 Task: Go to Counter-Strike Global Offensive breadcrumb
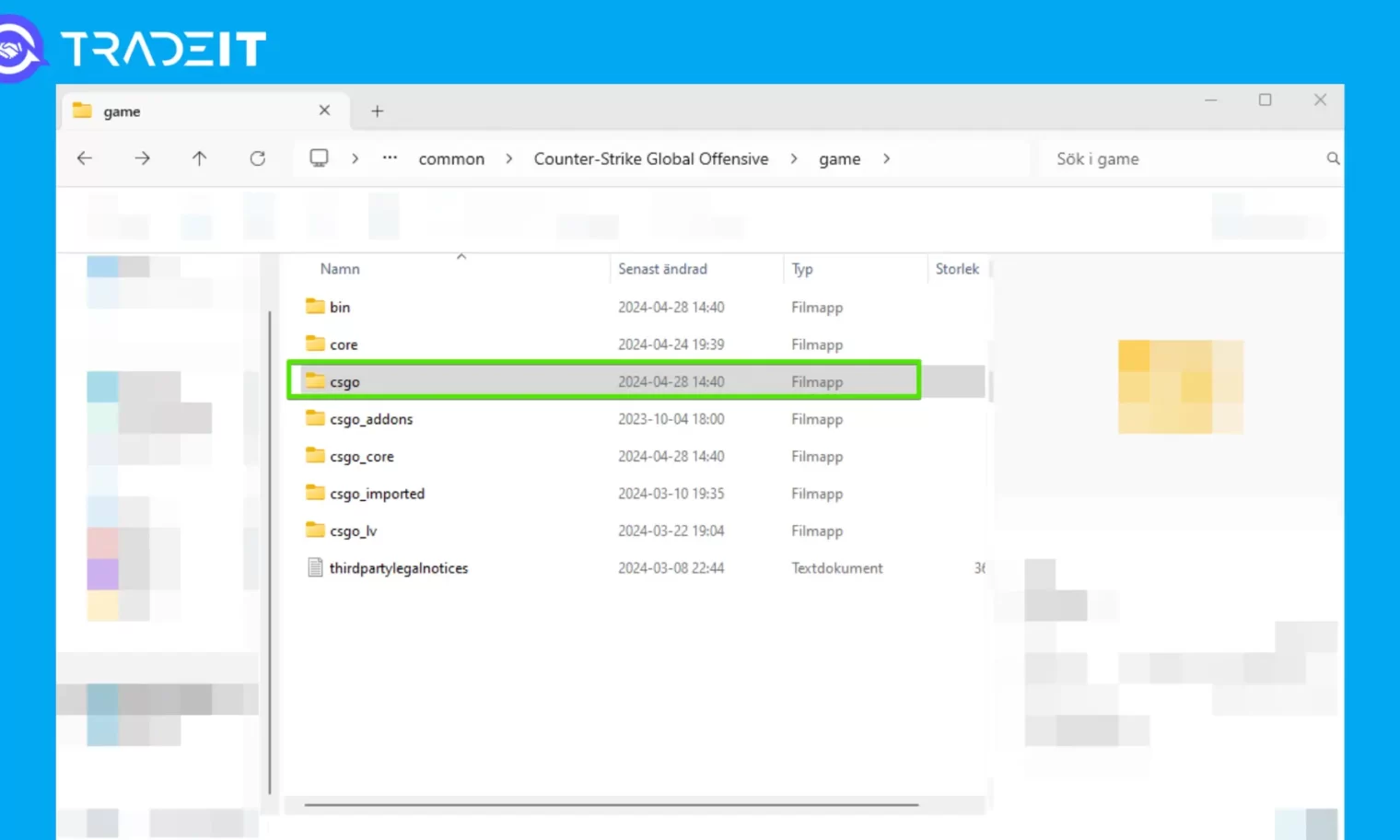tap(651, 158)
